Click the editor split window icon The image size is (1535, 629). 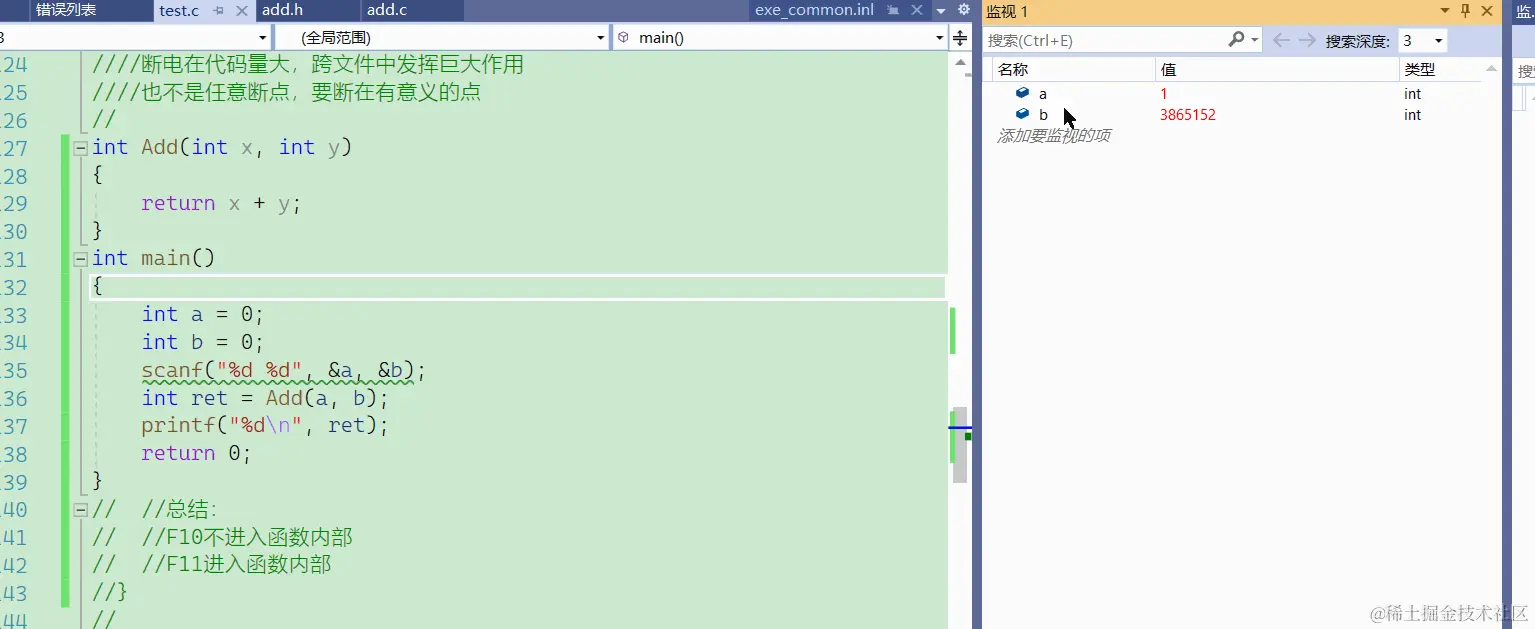point(960,38)
